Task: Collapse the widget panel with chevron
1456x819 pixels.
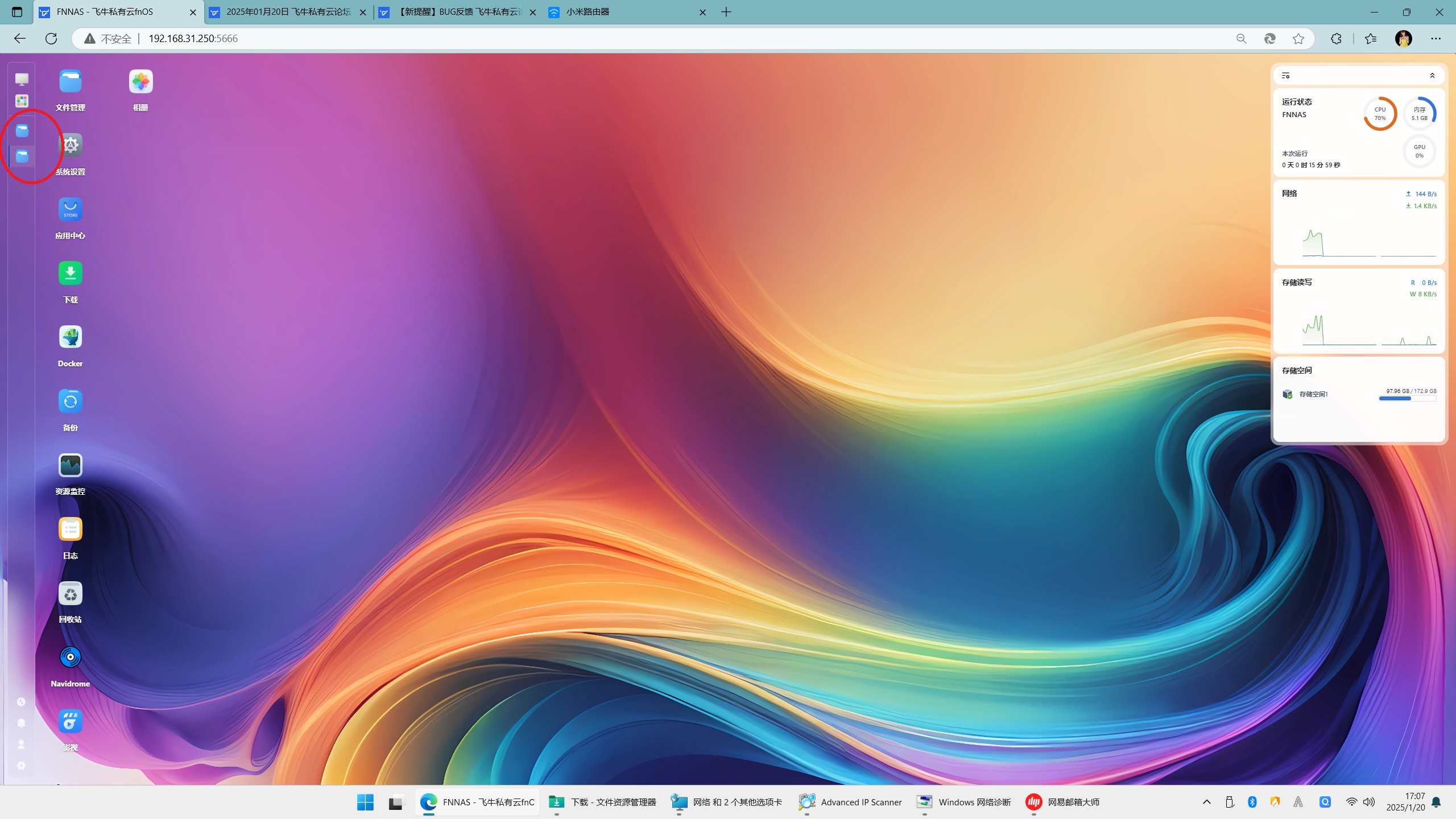Action: coord(1432,76)
